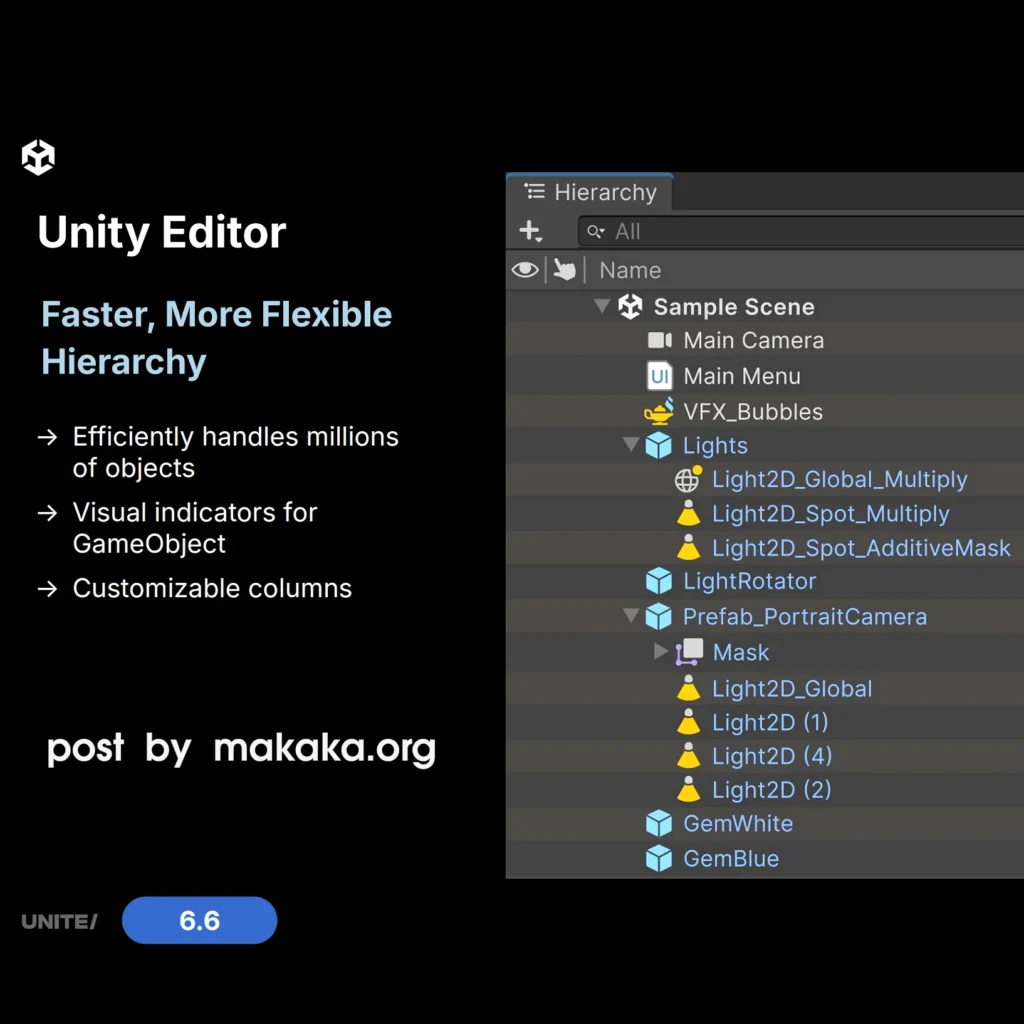
Task: Select the Prefab_PortraitCamera name
Action: tap(805, 616)
